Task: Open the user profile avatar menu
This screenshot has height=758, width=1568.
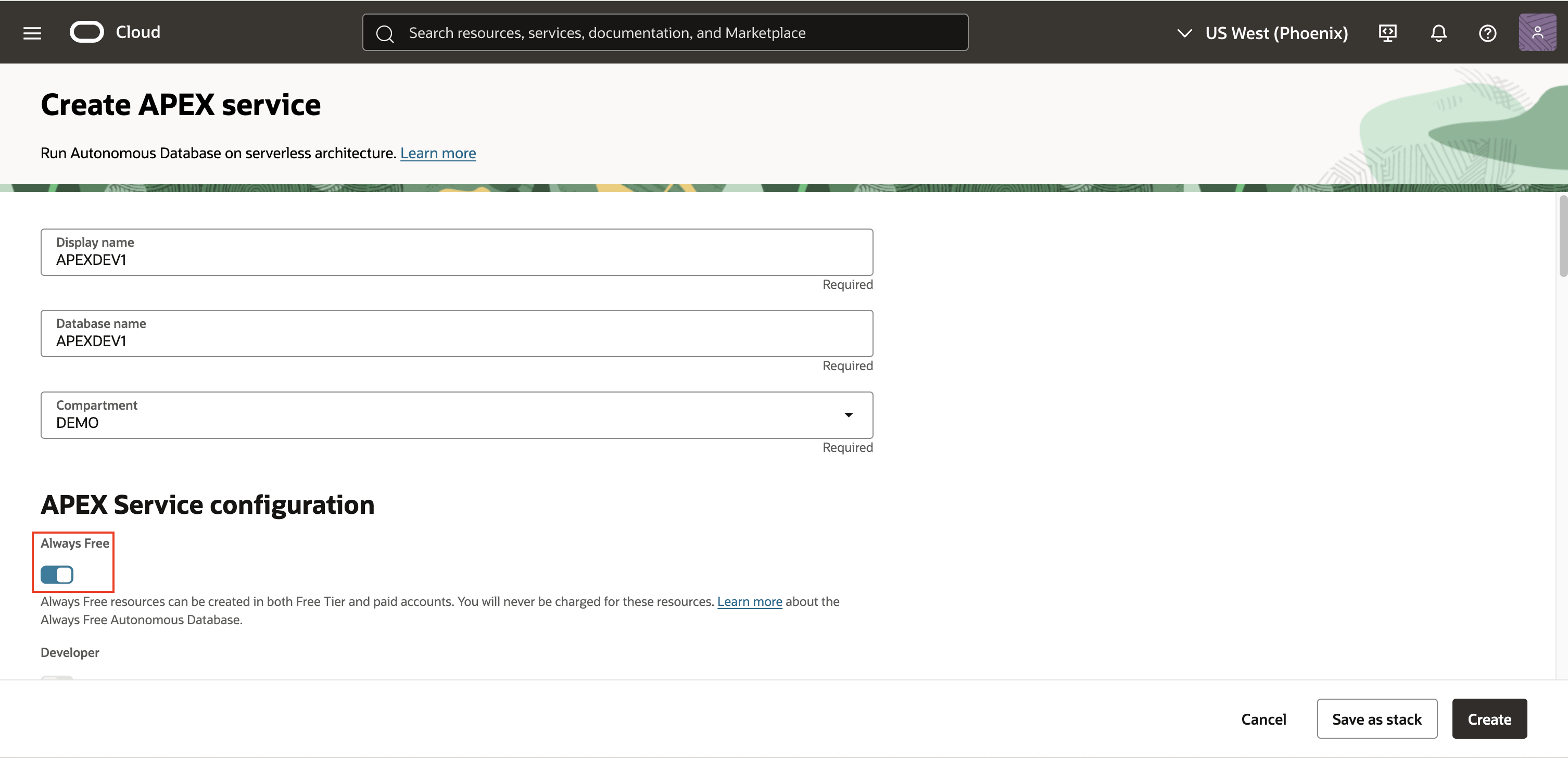Action: pos(1537,33)
